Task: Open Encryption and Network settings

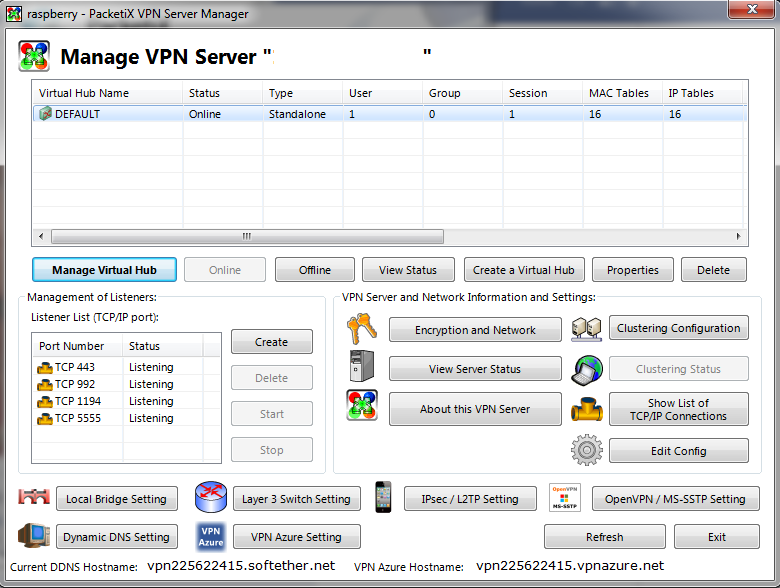Action: (x=475, y=330)
